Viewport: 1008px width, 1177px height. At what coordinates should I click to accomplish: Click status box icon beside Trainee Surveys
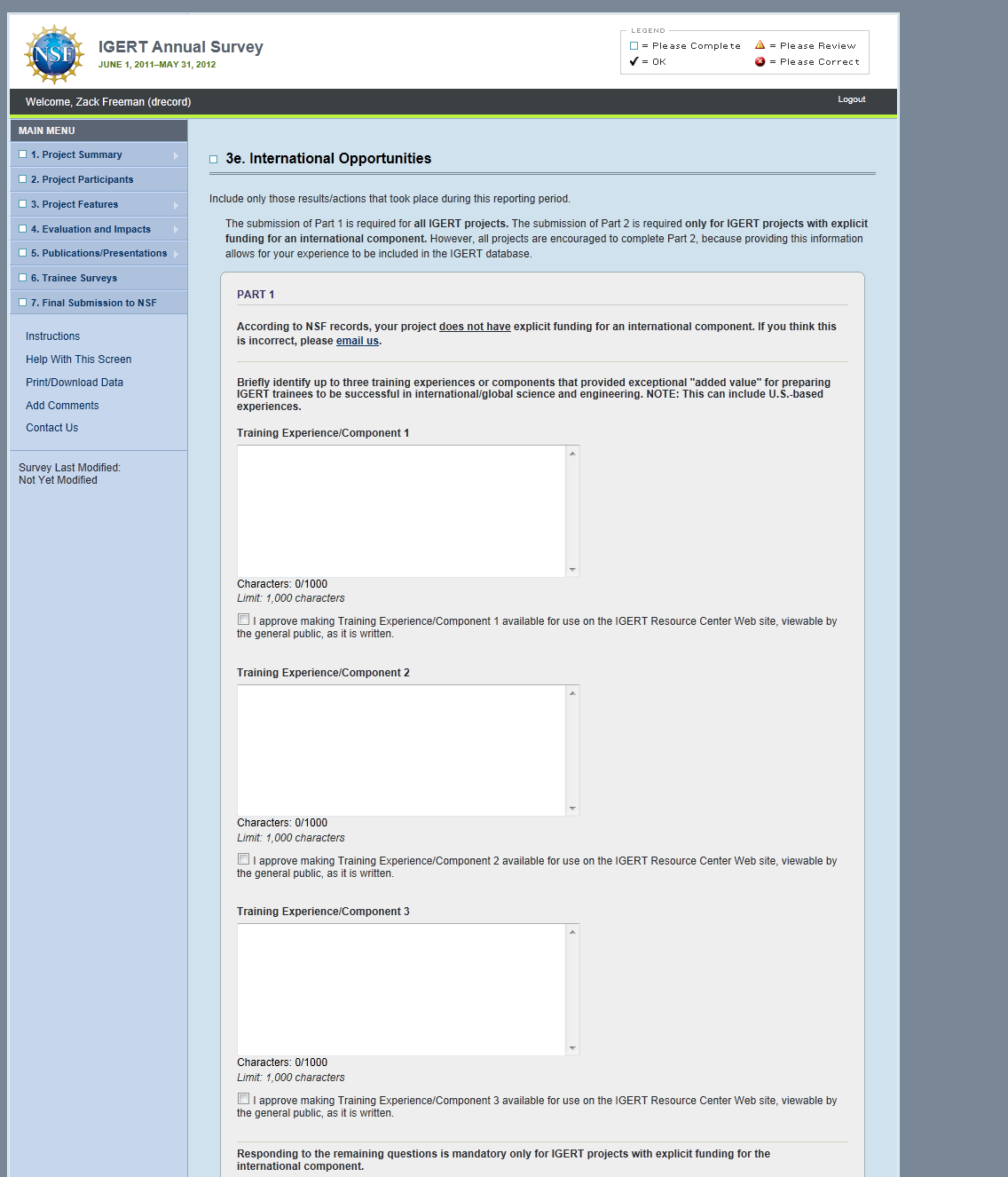pos(23,278)
